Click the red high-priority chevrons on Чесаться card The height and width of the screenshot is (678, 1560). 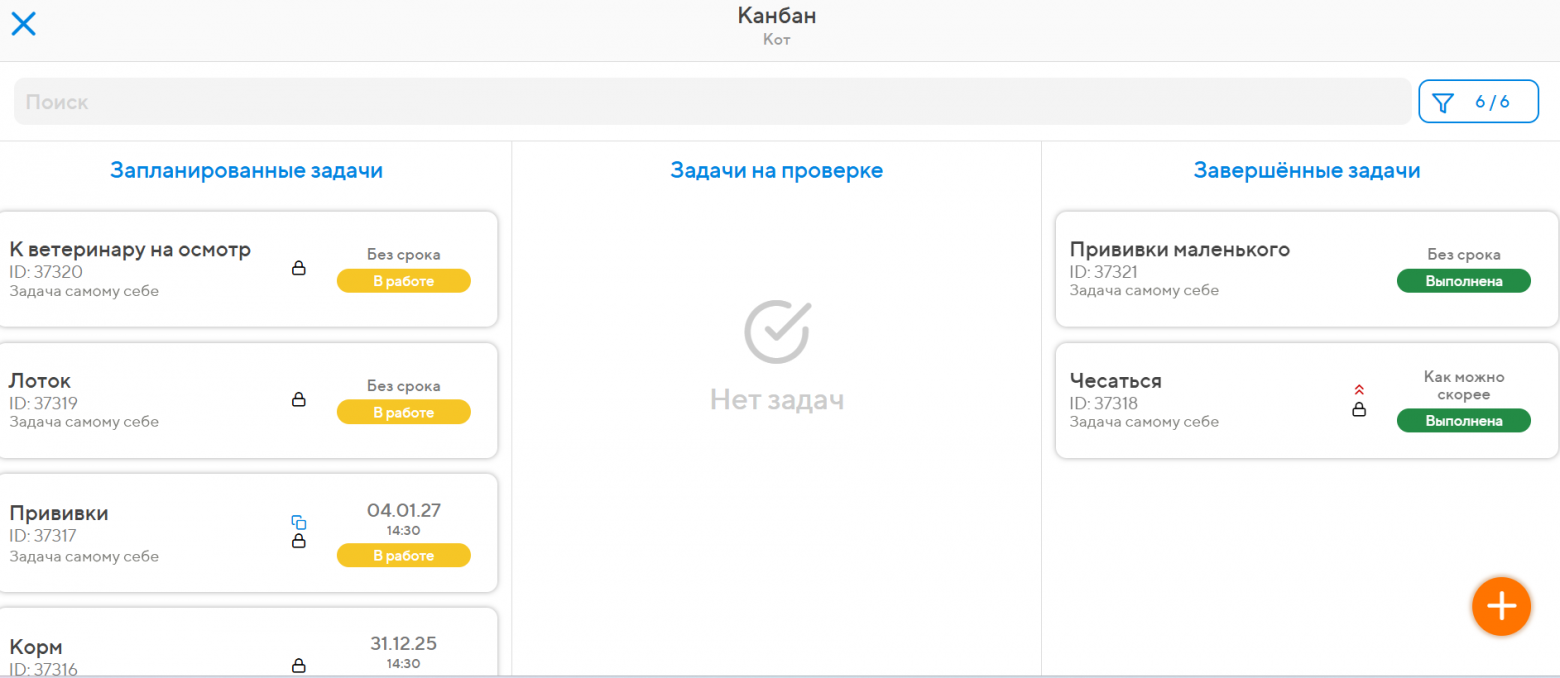(1360, 390)
